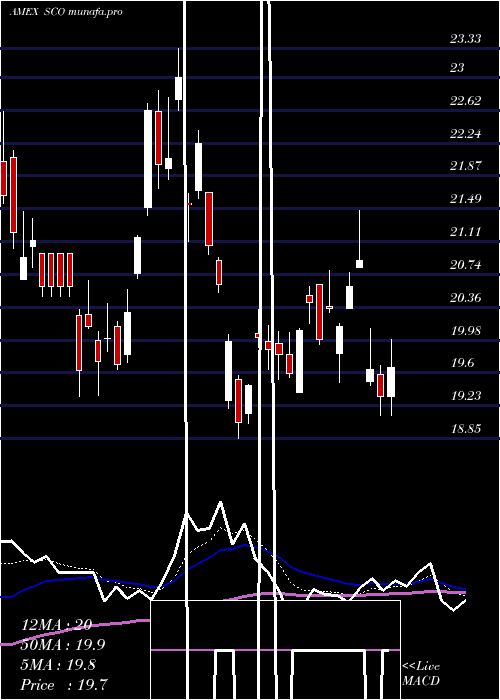Click the MACD histogram box at bottom

point(275,650)
